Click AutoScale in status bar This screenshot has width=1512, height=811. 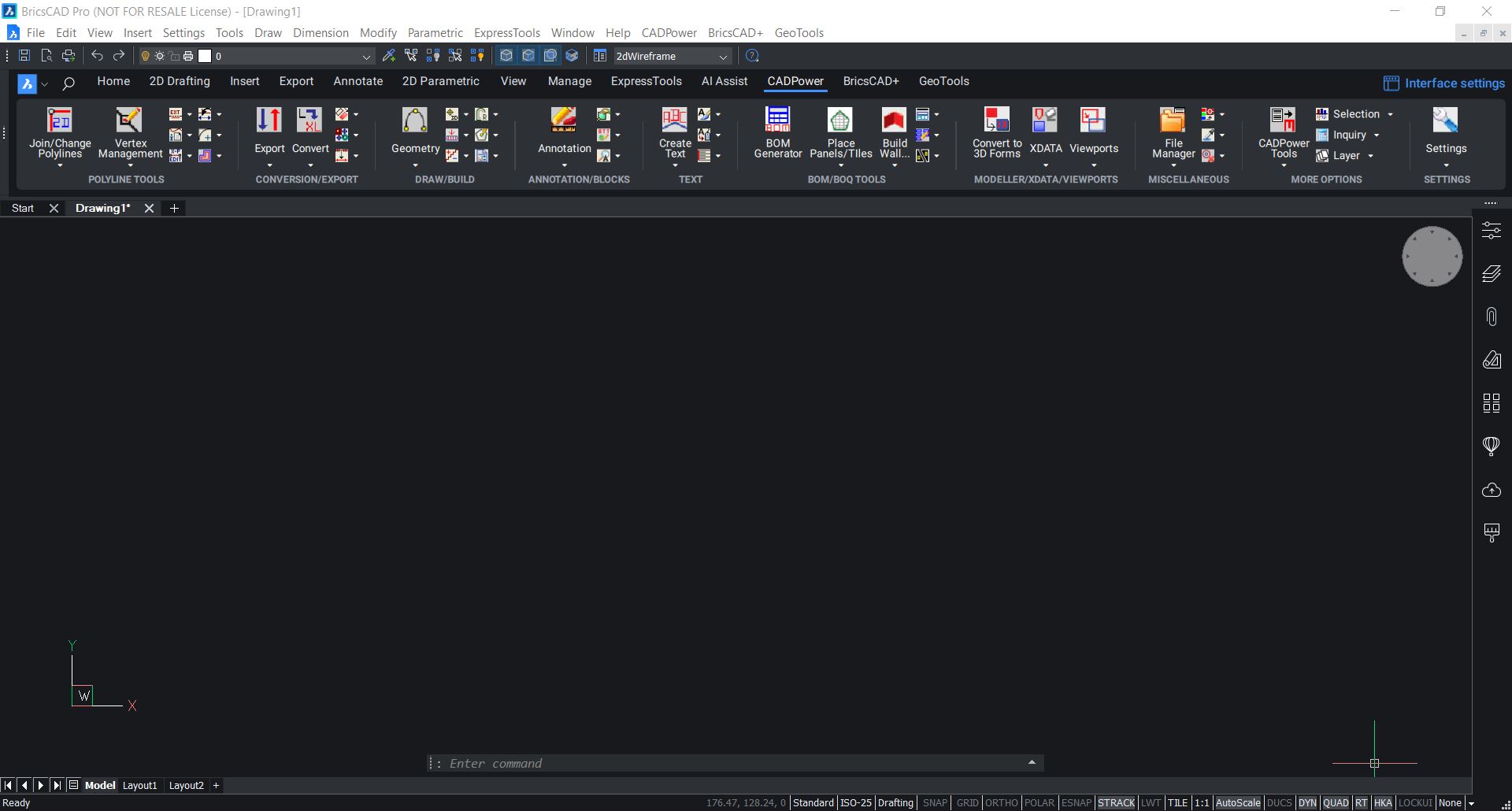(x=1238, y=803)
